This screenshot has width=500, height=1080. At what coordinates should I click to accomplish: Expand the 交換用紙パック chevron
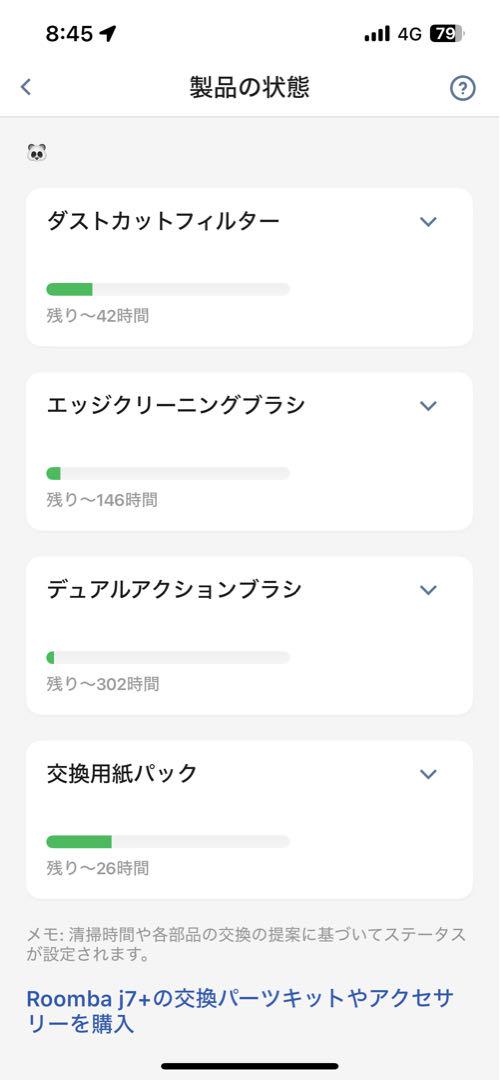(x=428, y=774)
